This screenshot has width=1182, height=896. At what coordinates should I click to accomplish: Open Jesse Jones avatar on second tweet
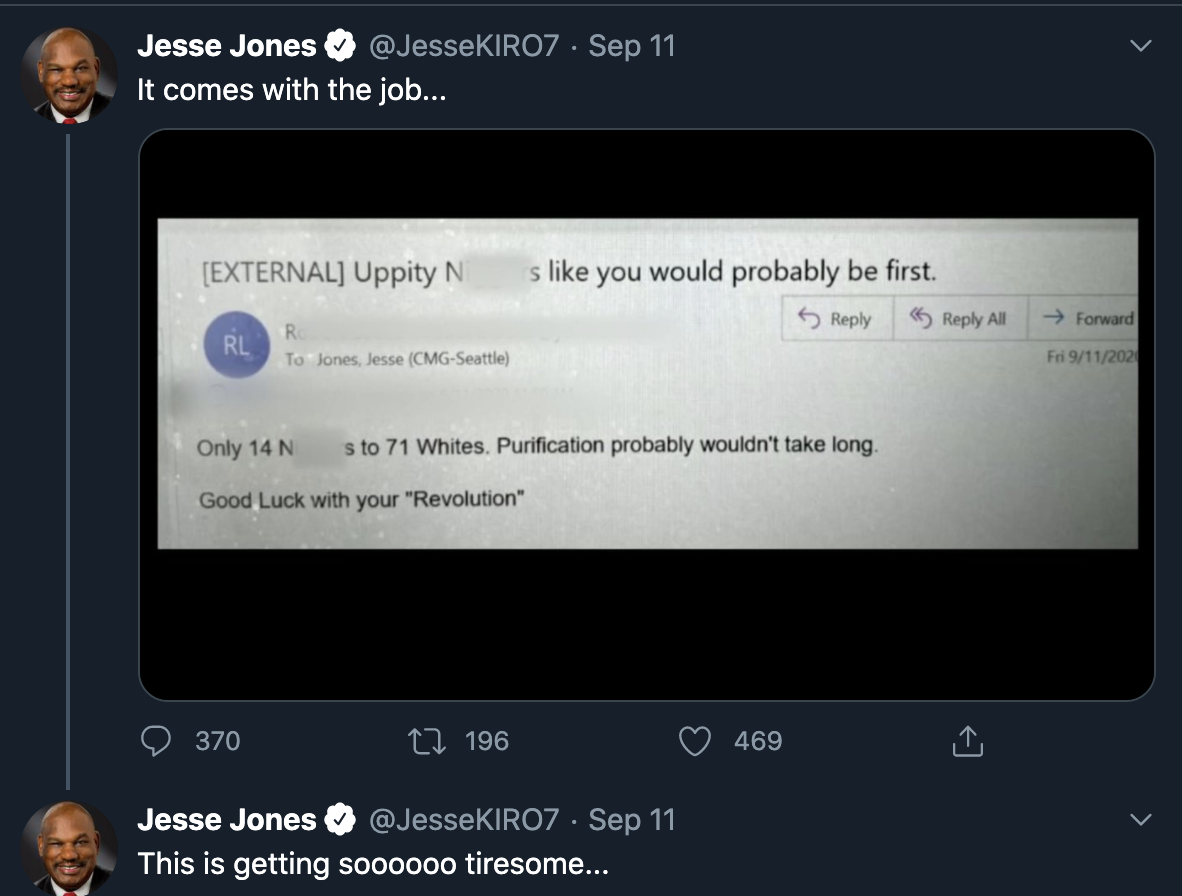click(69, 849)
